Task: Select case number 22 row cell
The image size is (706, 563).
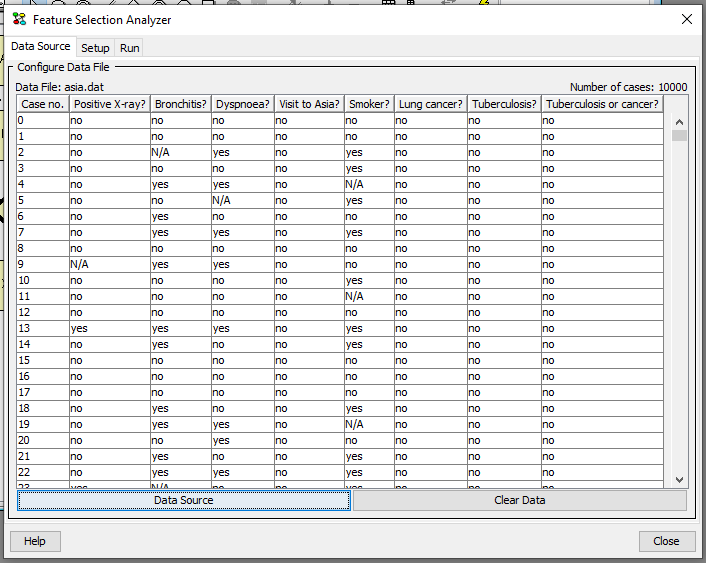Action: 43,472
